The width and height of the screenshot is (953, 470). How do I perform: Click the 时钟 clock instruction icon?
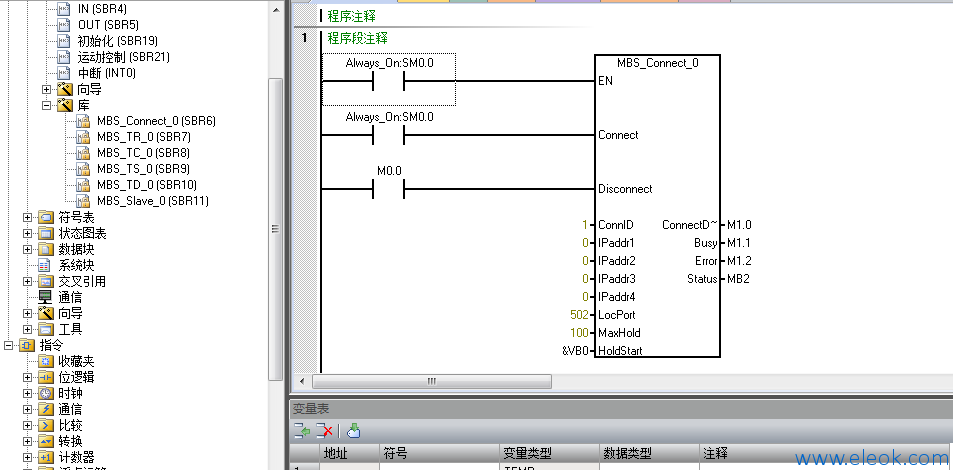point(46,393)
